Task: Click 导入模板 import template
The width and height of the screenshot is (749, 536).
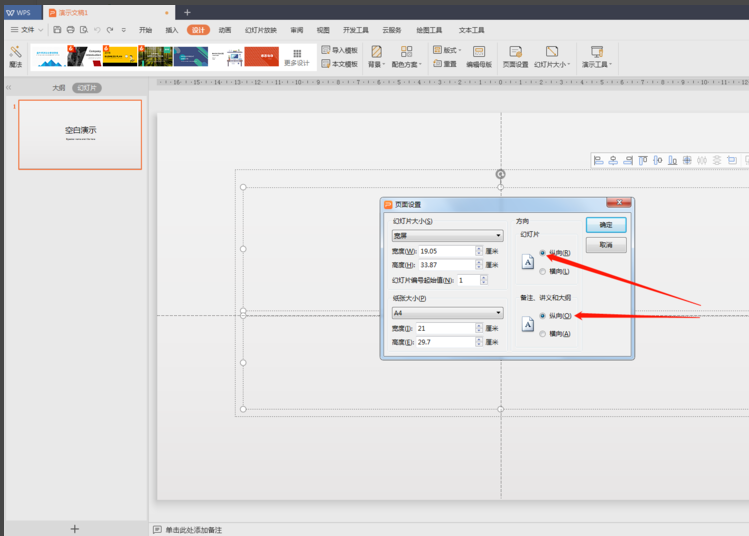Action: point(340,50)
